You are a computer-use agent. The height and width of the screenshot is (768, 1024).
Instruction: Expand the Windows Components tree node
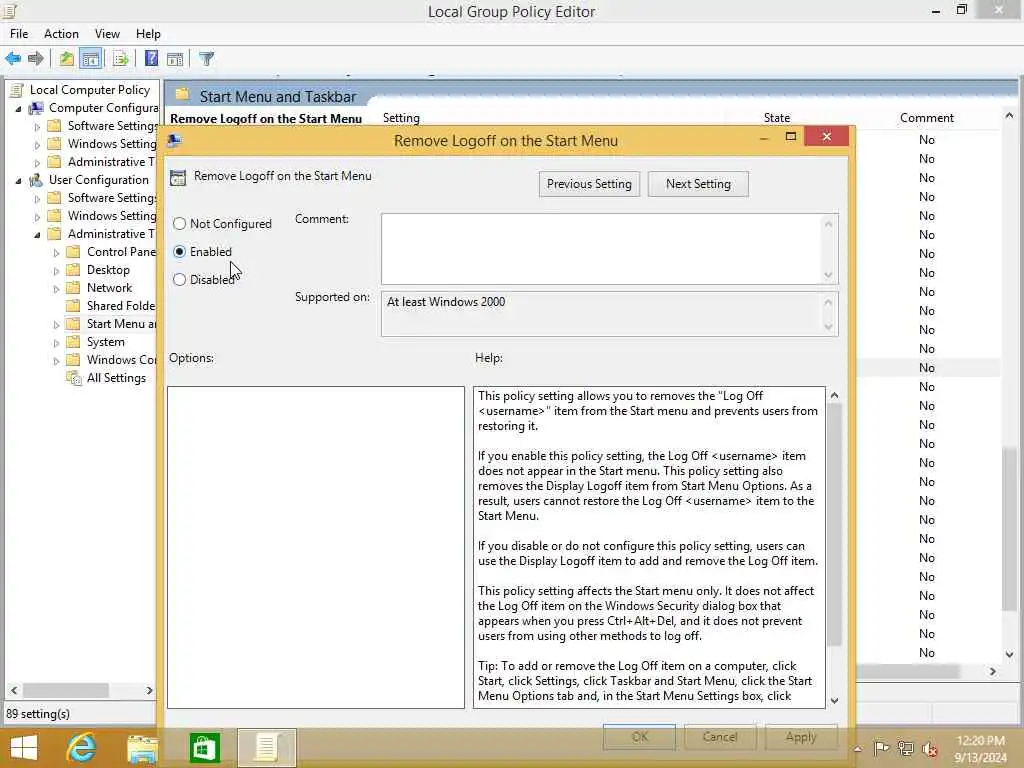point(56,360)
